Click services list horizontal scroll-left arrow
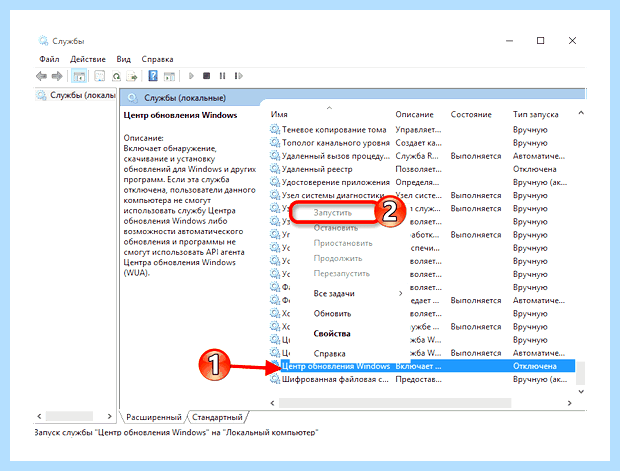This screenshot has width=620, height=471. [x=272, y=403]
